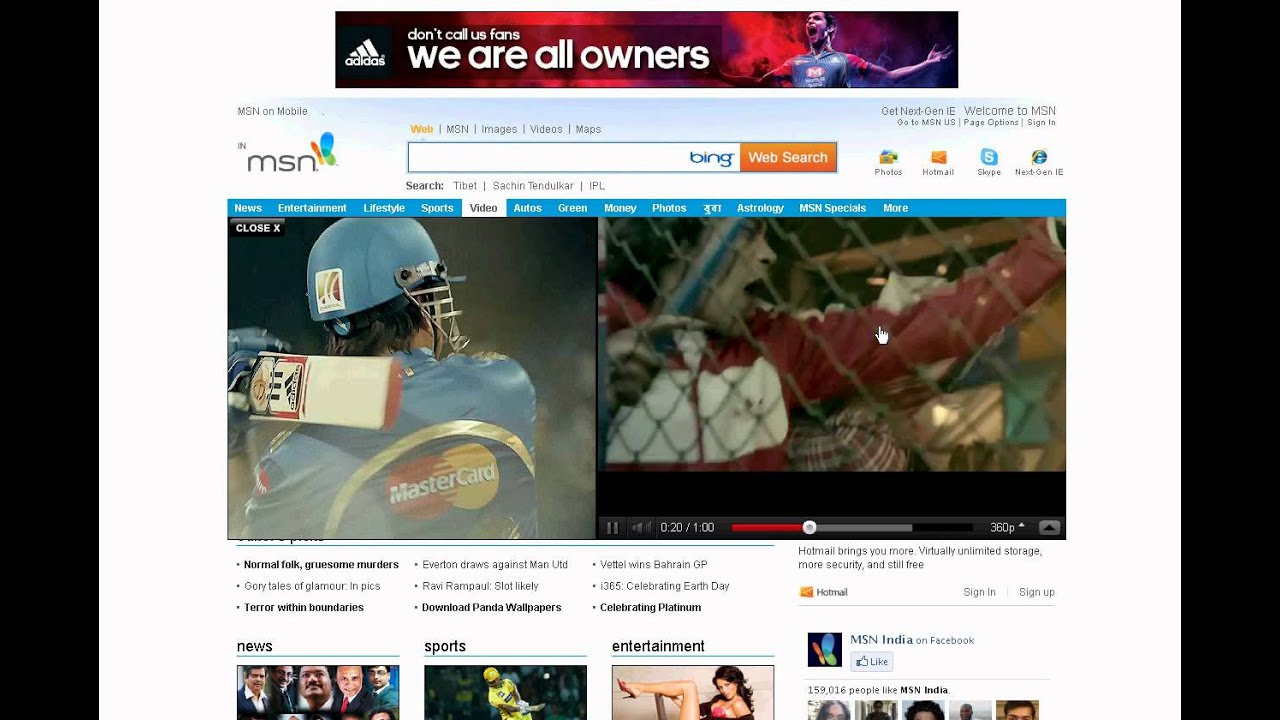Open MSN India Facebook page link
The image size is (1280, 720).
[x=881, y=640]
